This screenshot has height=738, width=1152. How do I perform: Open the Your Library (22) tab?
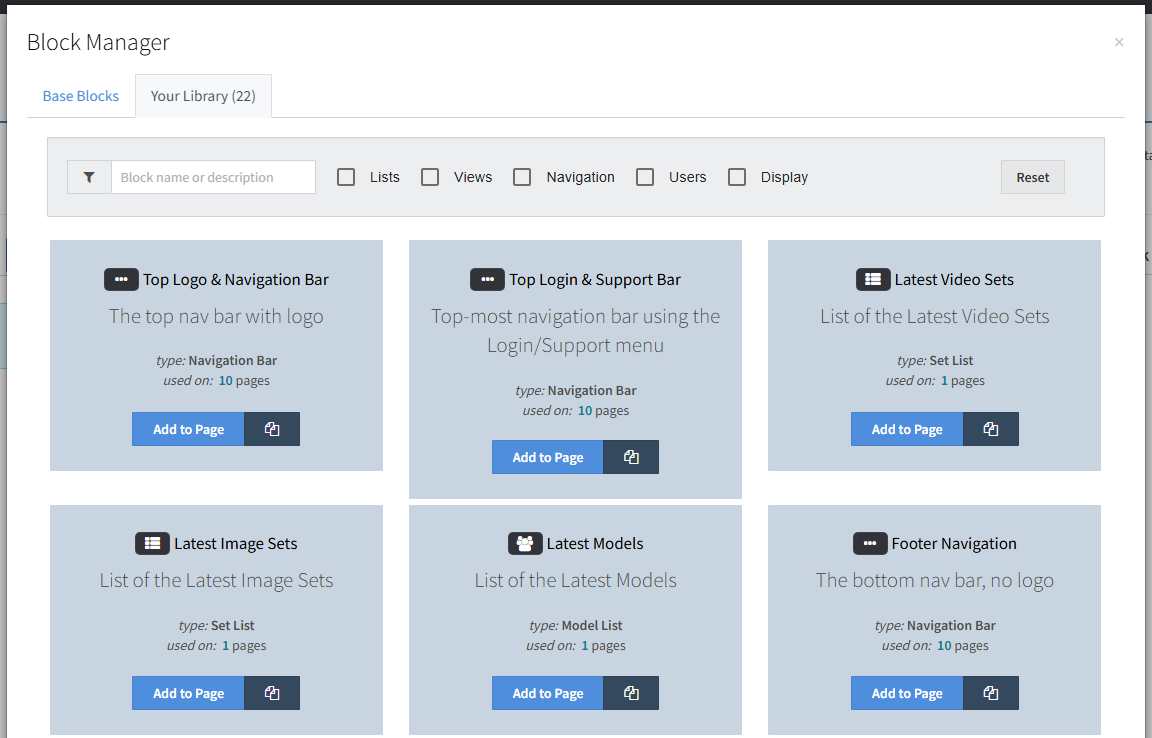click(203, 96)
